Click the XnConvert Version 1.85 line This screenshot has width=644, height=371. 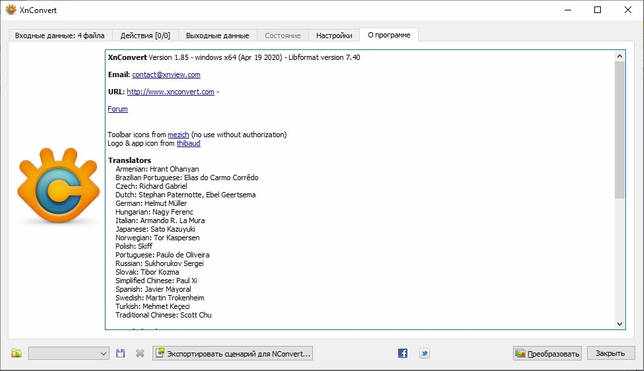click(234, 58)
